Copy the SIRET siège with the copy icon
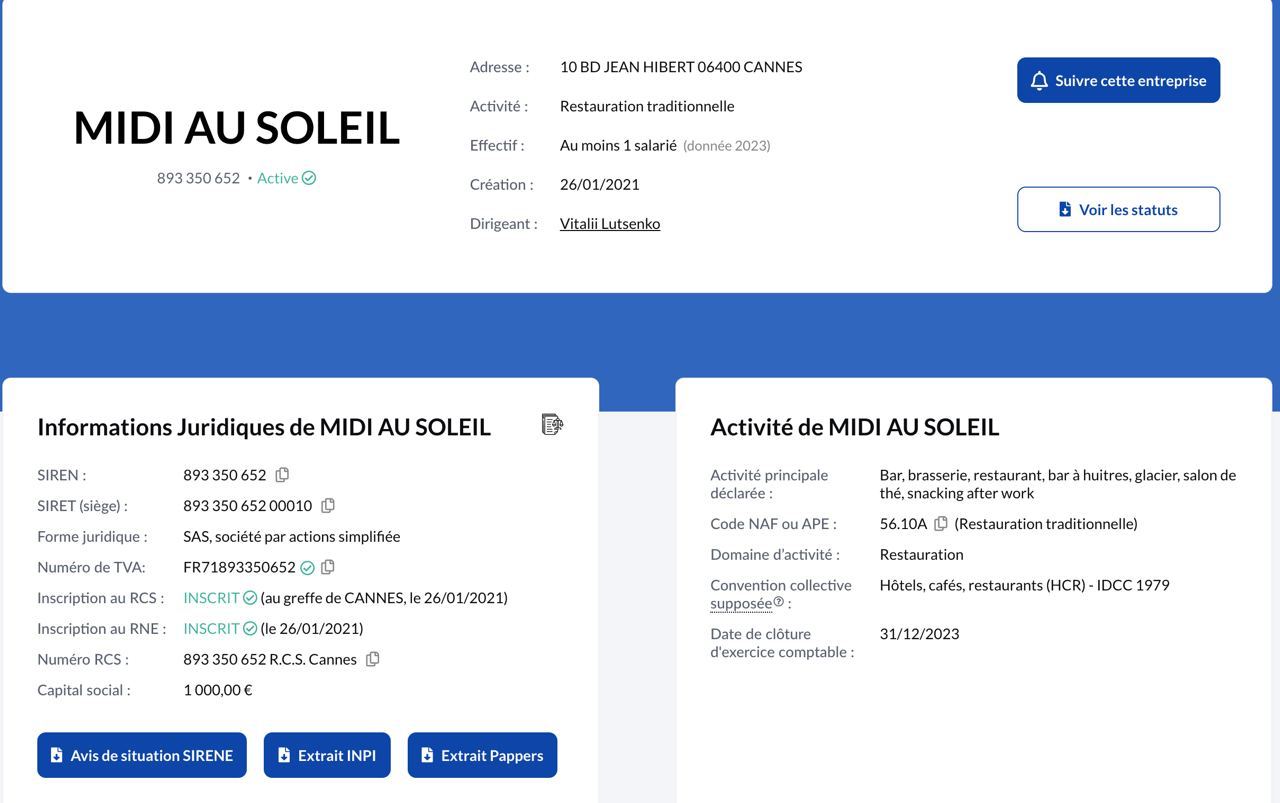 point(328,505)
